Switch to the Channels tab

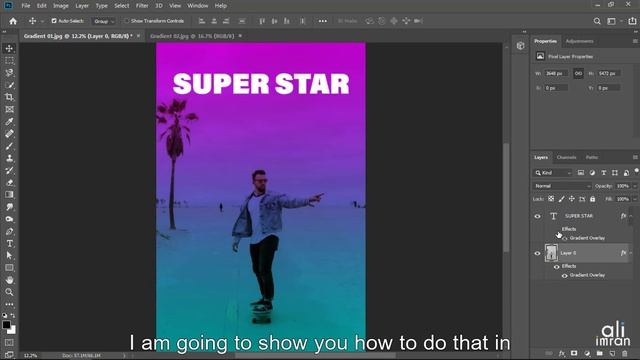566,157
